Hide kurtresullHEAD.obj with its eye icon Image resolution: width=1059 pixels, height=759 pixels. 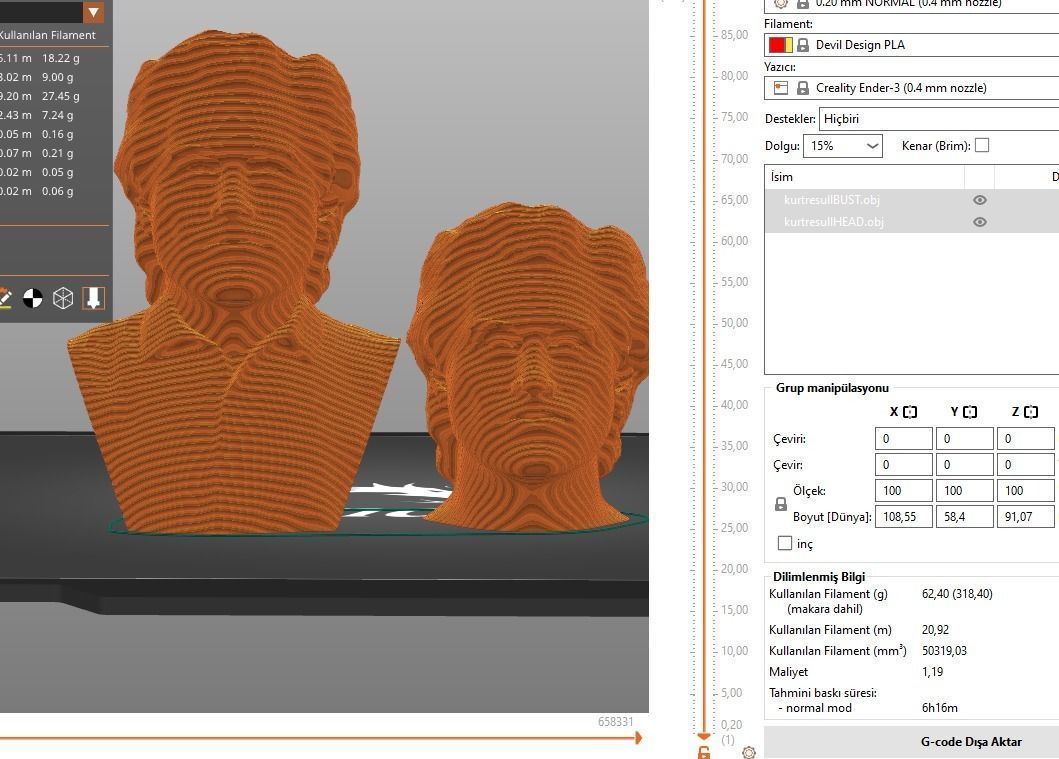979,222
